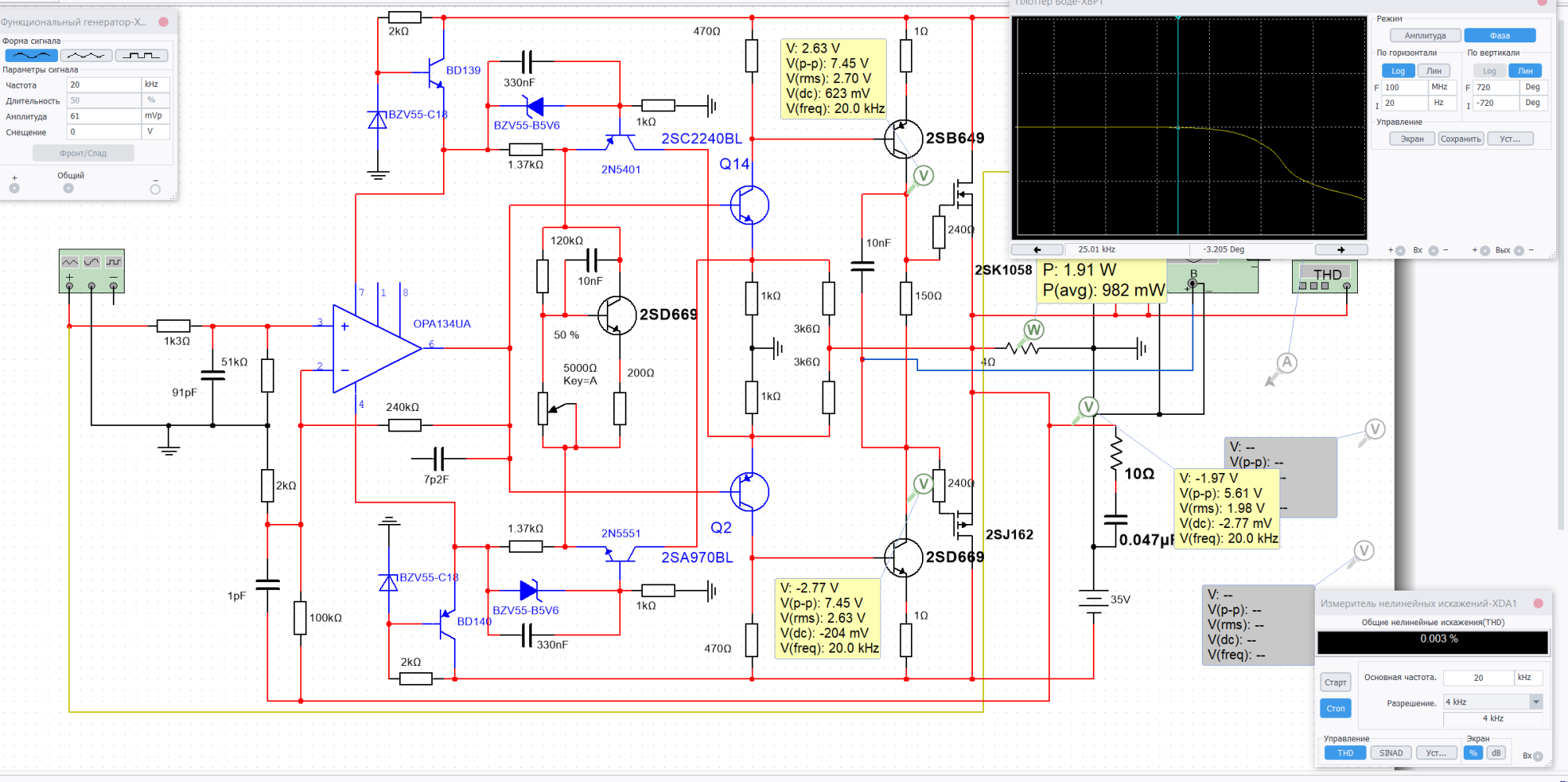Image resolution: width=1568 pixels, height=782 pixels.
Task: Select THD mode in distortion analyzer
Action: [x=1345, y=753]
